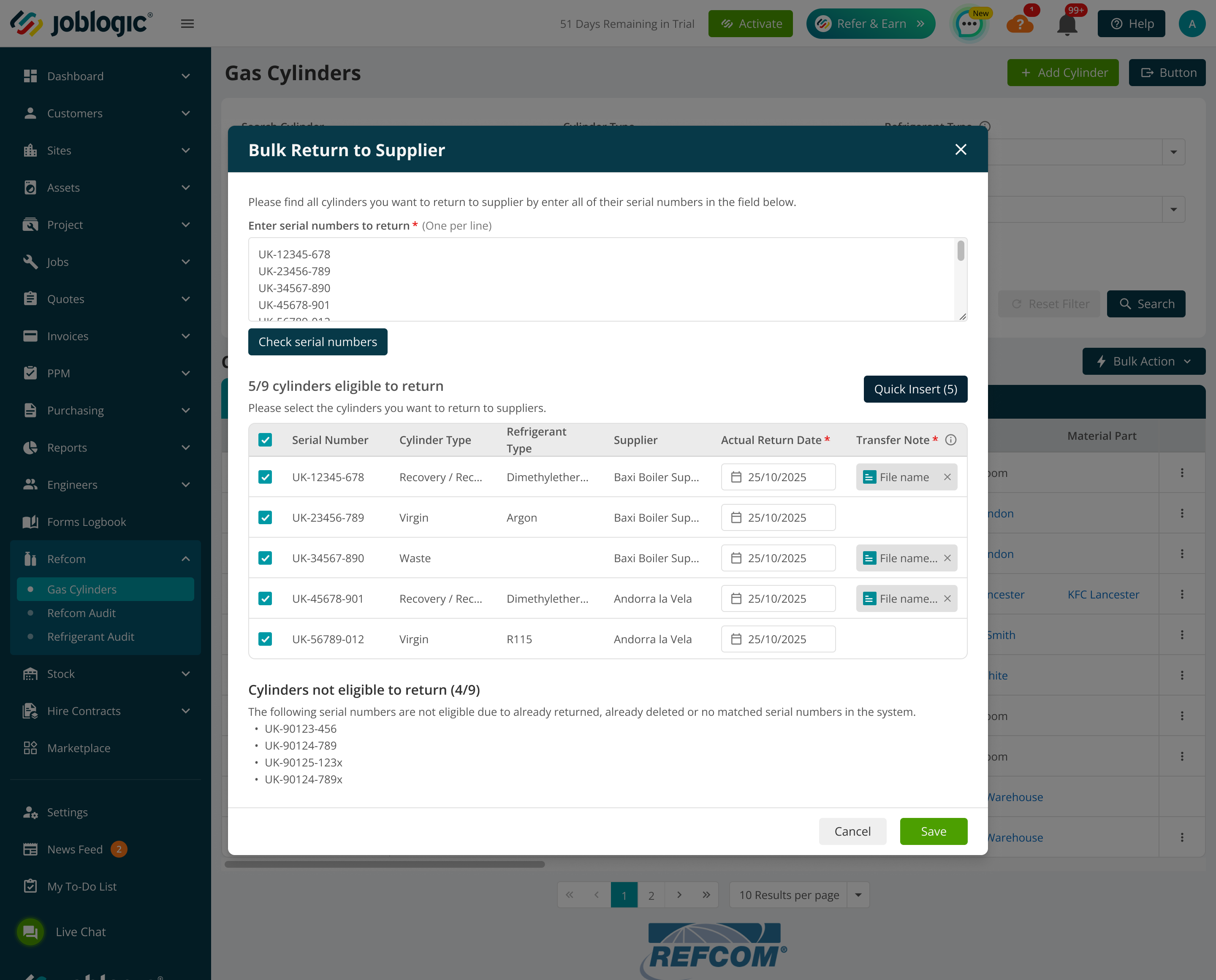The width and height of the screenshot is (1216, 980).
Task: Go to last page double arrow
Action: [x=706, y=895]
